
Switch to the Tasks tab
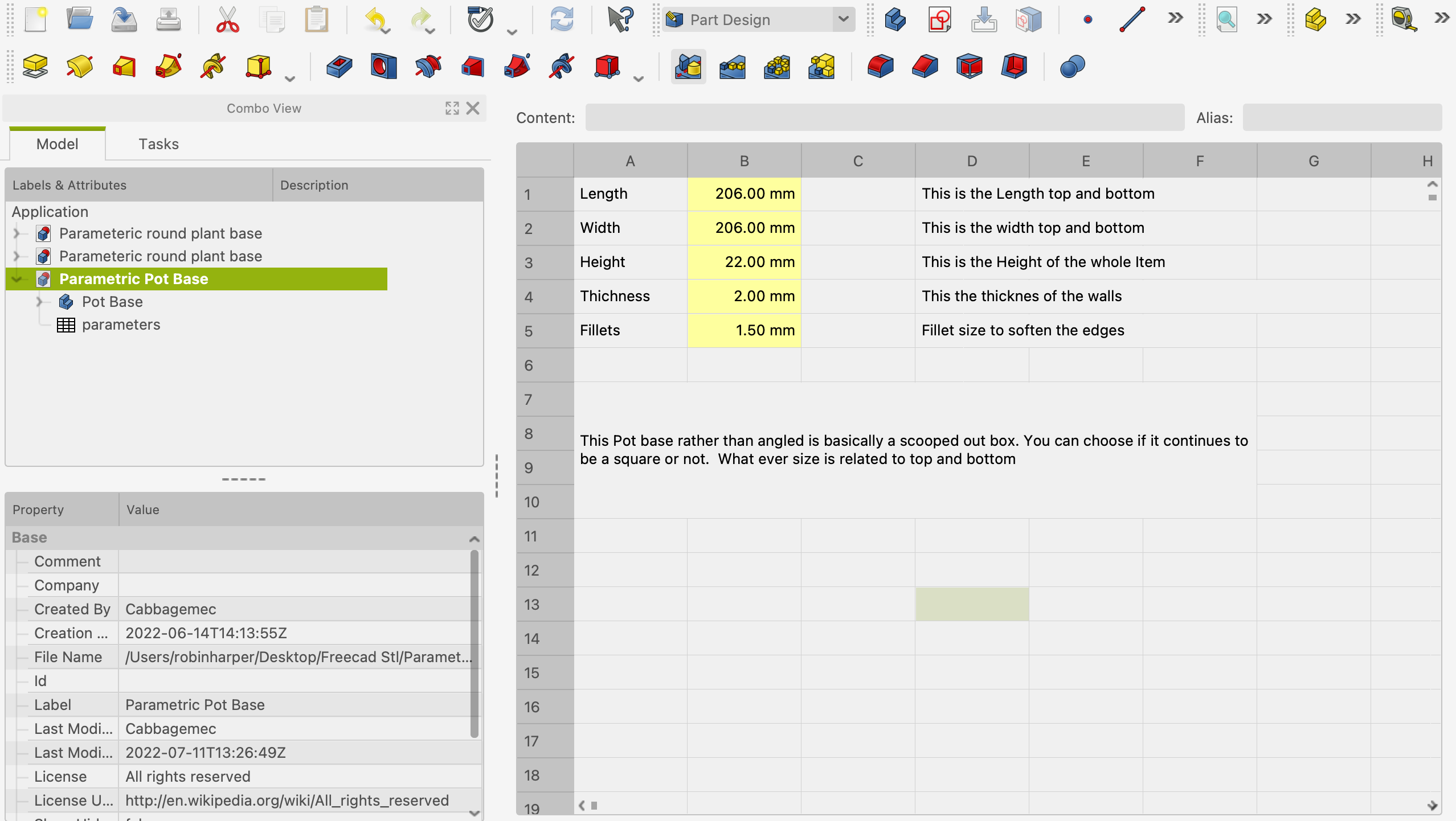click(x=159, y=144)
